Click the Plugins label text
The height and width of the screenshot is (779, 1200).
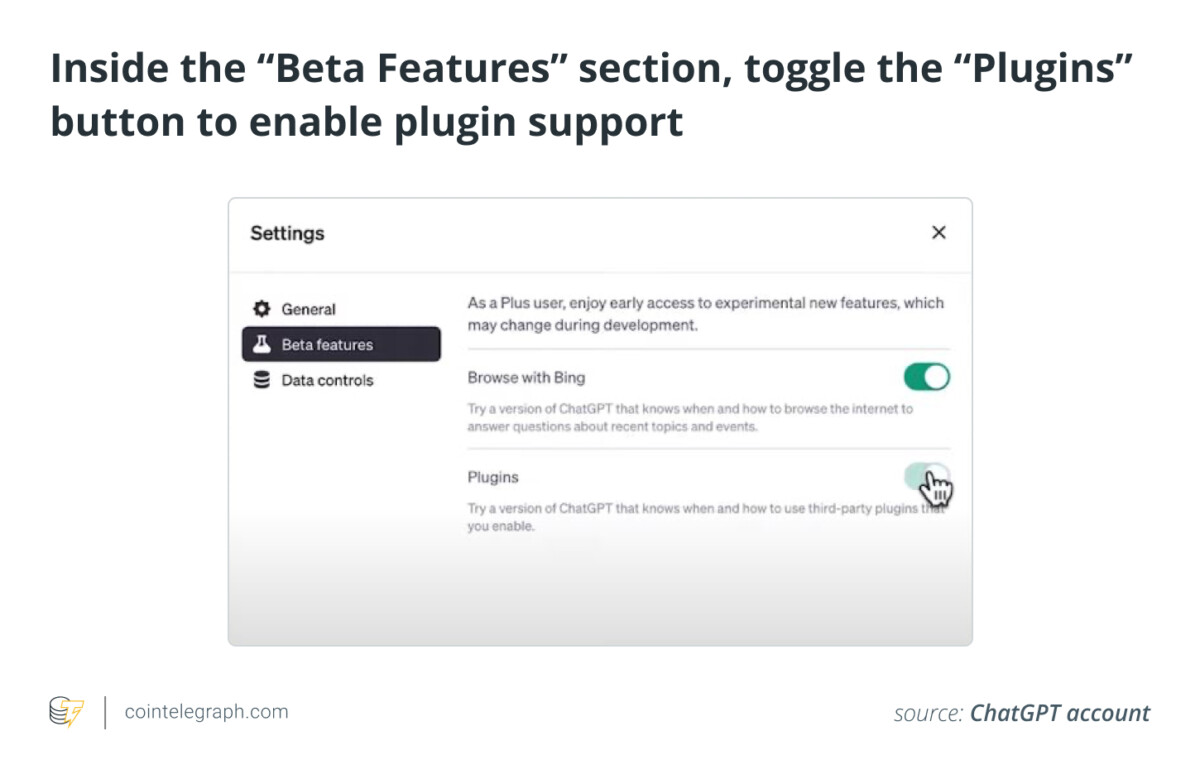pos(493,478)
